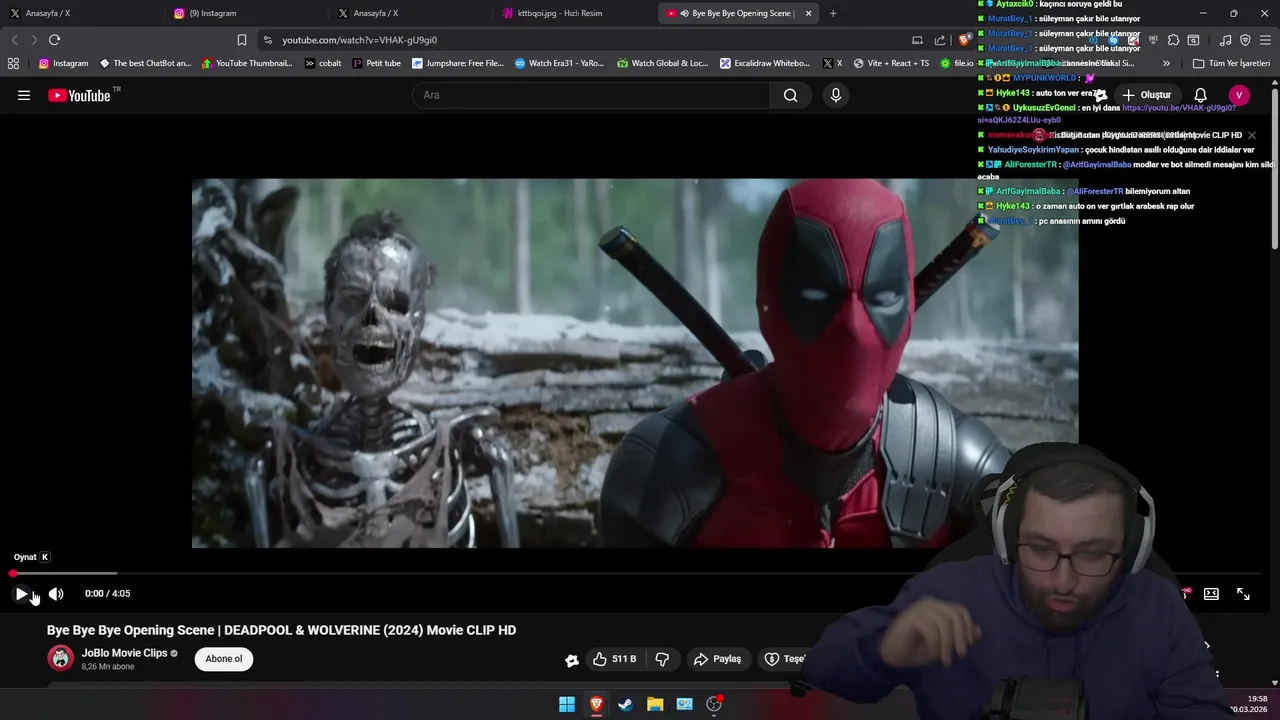Click the clip icon beside like button
Screen dimensions: 1280x720
point(572,660)
